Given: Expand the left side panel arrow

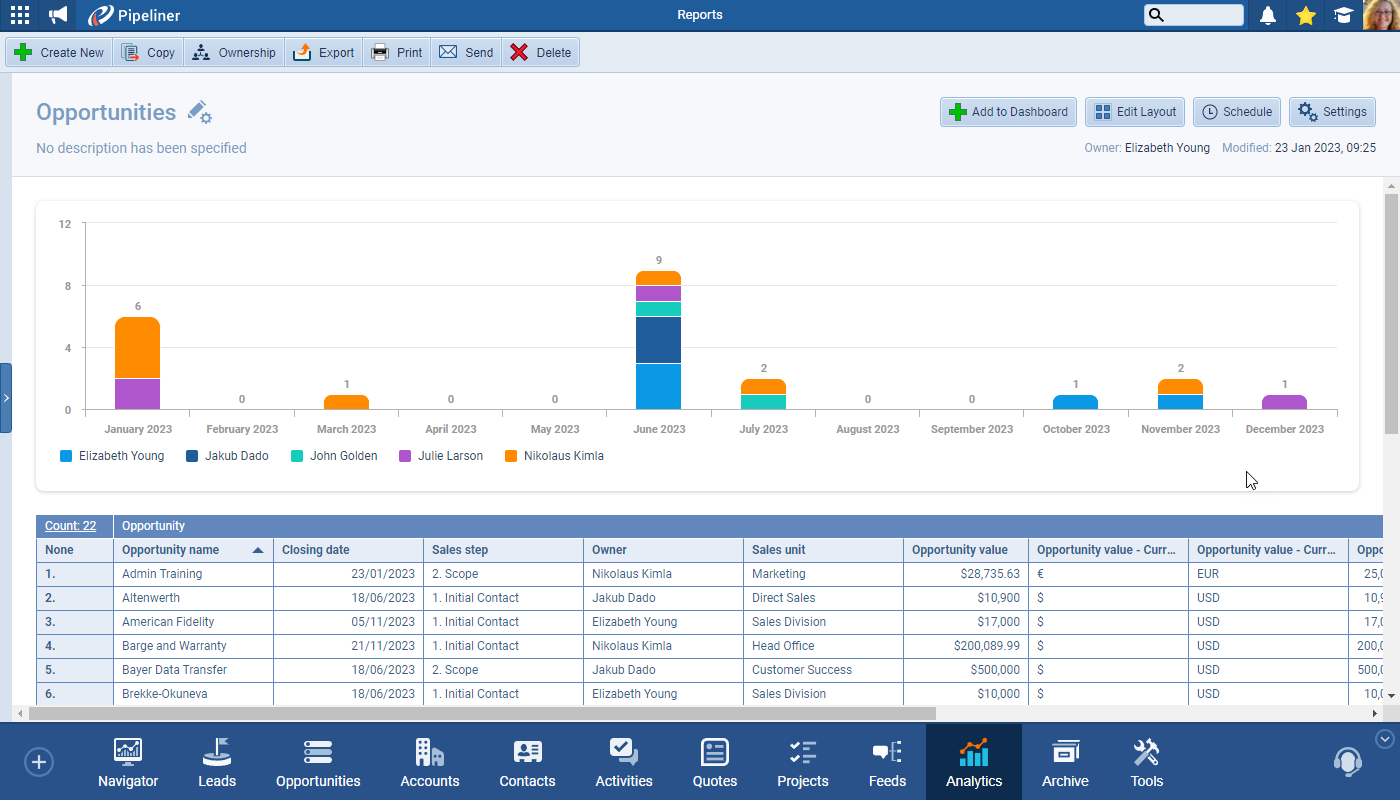Looking at the screenshot, I should (6, 398).
